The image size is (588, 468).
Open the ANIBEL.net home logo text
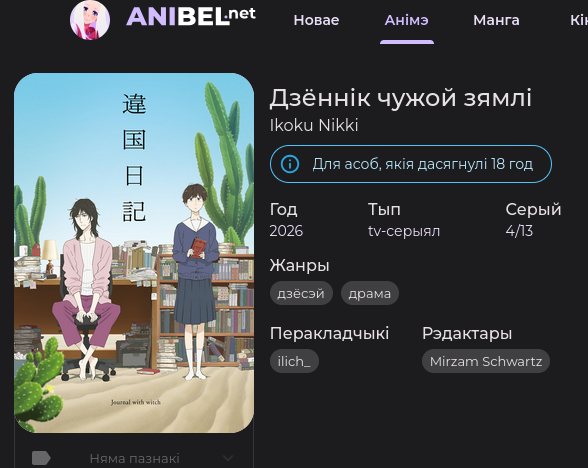coord(191,17)
